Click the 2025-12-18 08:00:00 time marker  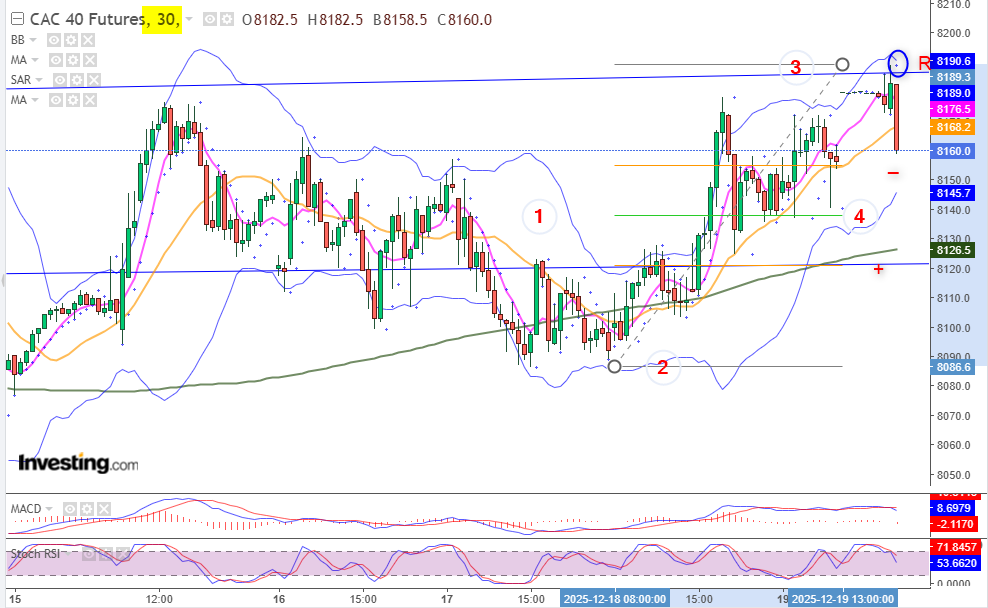[614, 599]
